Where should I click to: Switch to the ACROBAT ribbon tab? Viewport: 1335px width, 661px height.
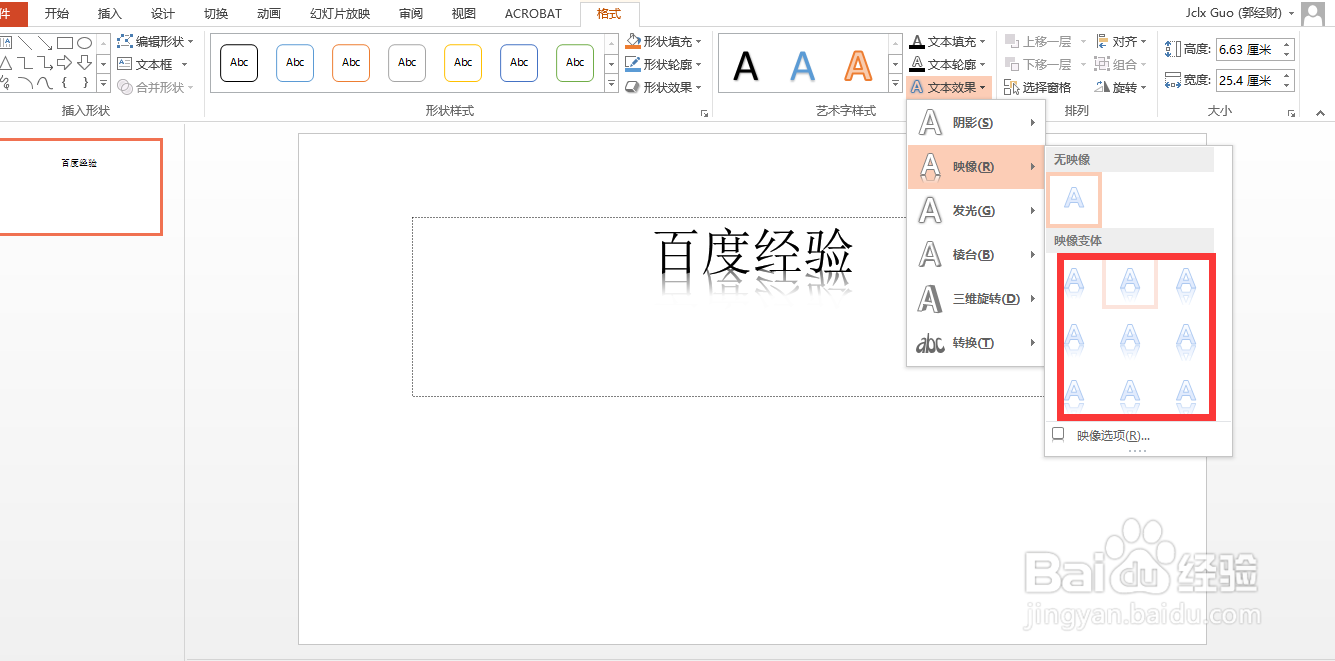[x=533, y=13]
